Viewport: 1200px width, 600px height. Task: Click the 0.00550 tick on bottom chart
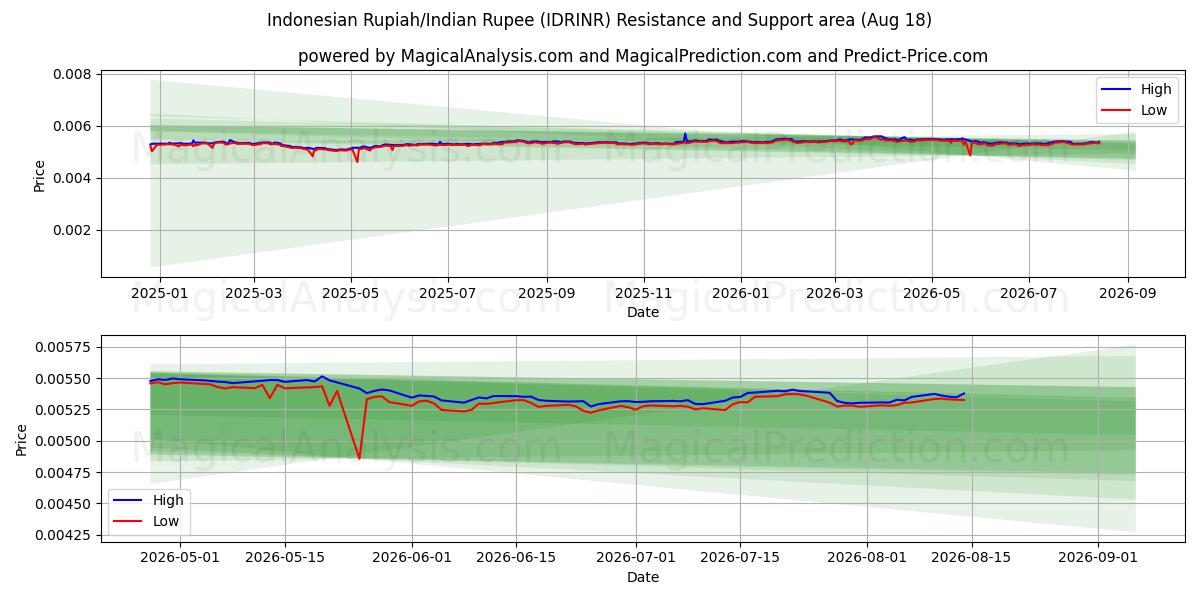coord(63,378)
